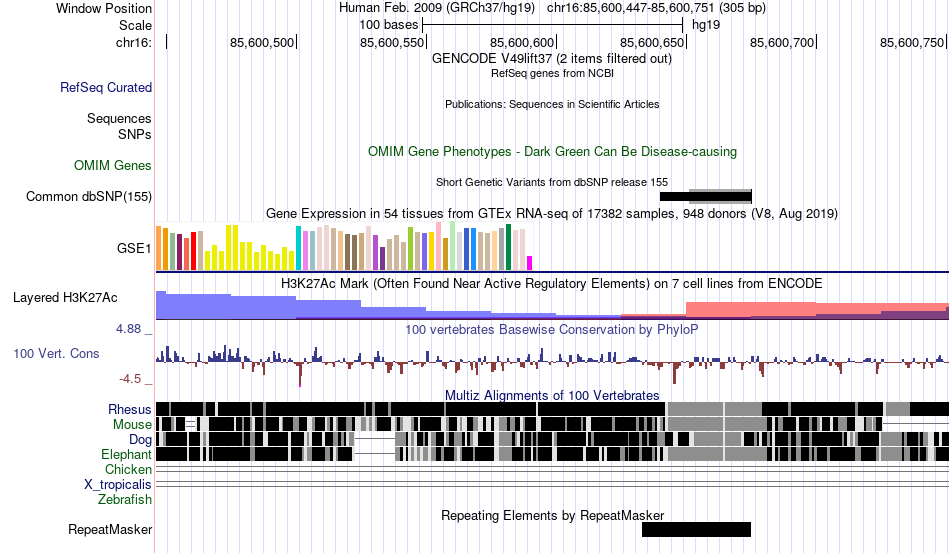
Task: Click the 85,600,550 ruler position
Action: coord(392,42)
